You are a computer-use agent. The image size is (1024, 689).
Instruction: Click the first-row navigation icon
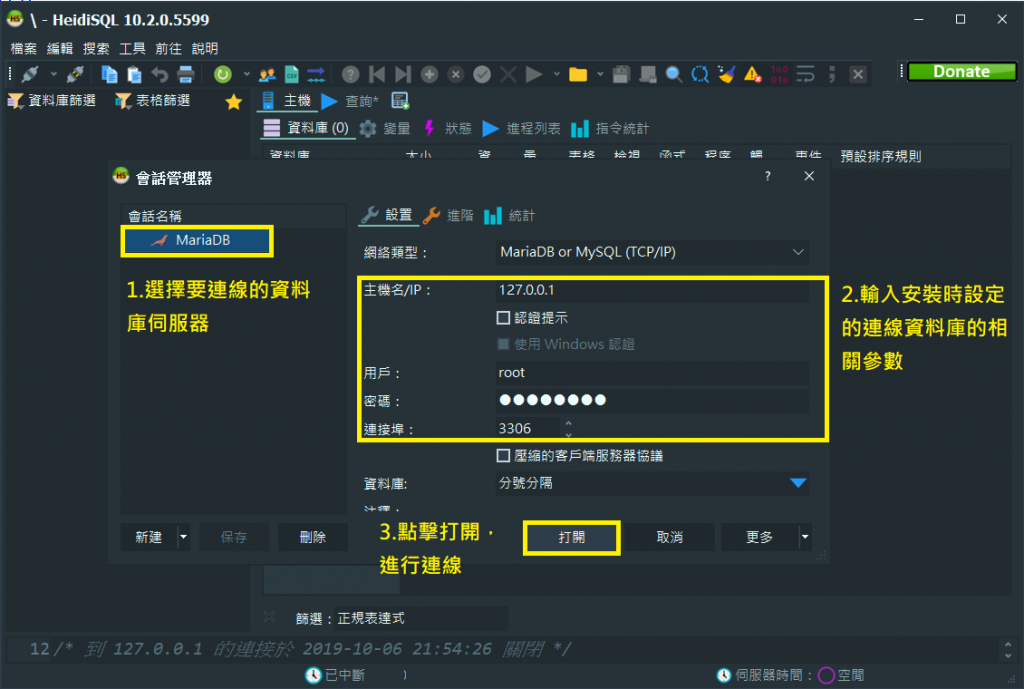click(x=377, y=74)
